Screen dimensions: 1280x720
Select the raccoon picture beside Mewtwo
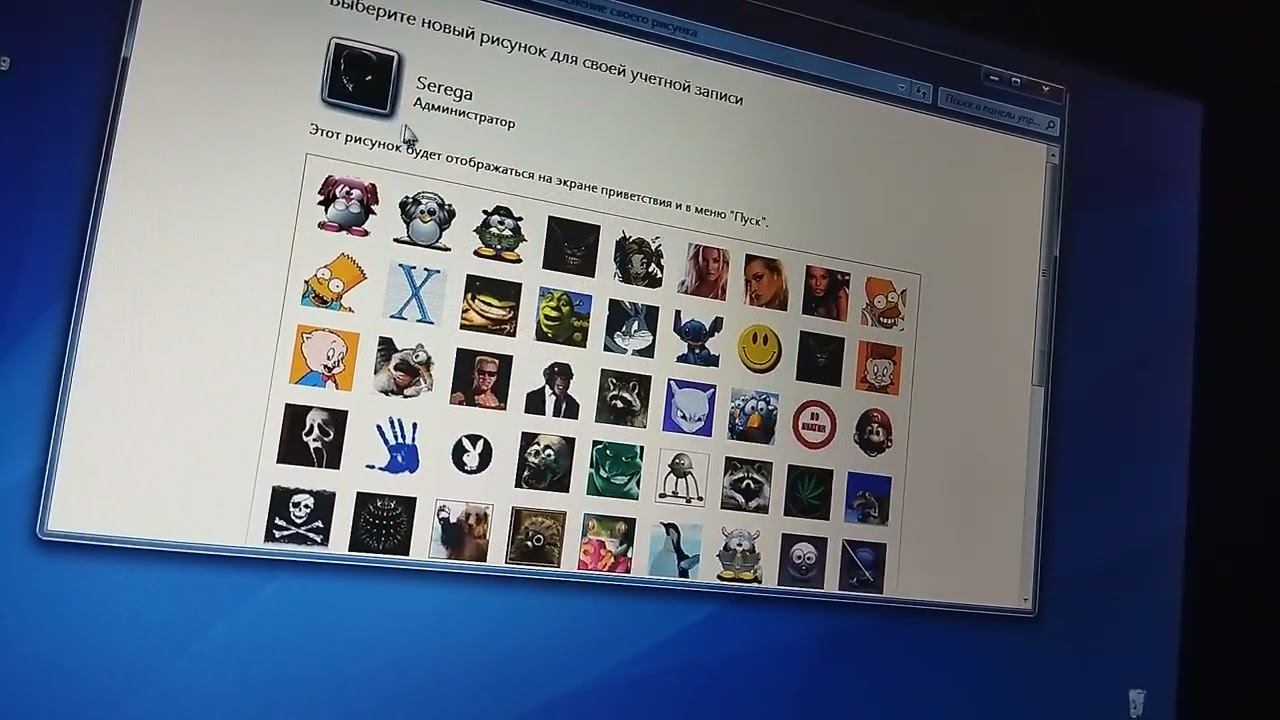click(x=623, y=398)
